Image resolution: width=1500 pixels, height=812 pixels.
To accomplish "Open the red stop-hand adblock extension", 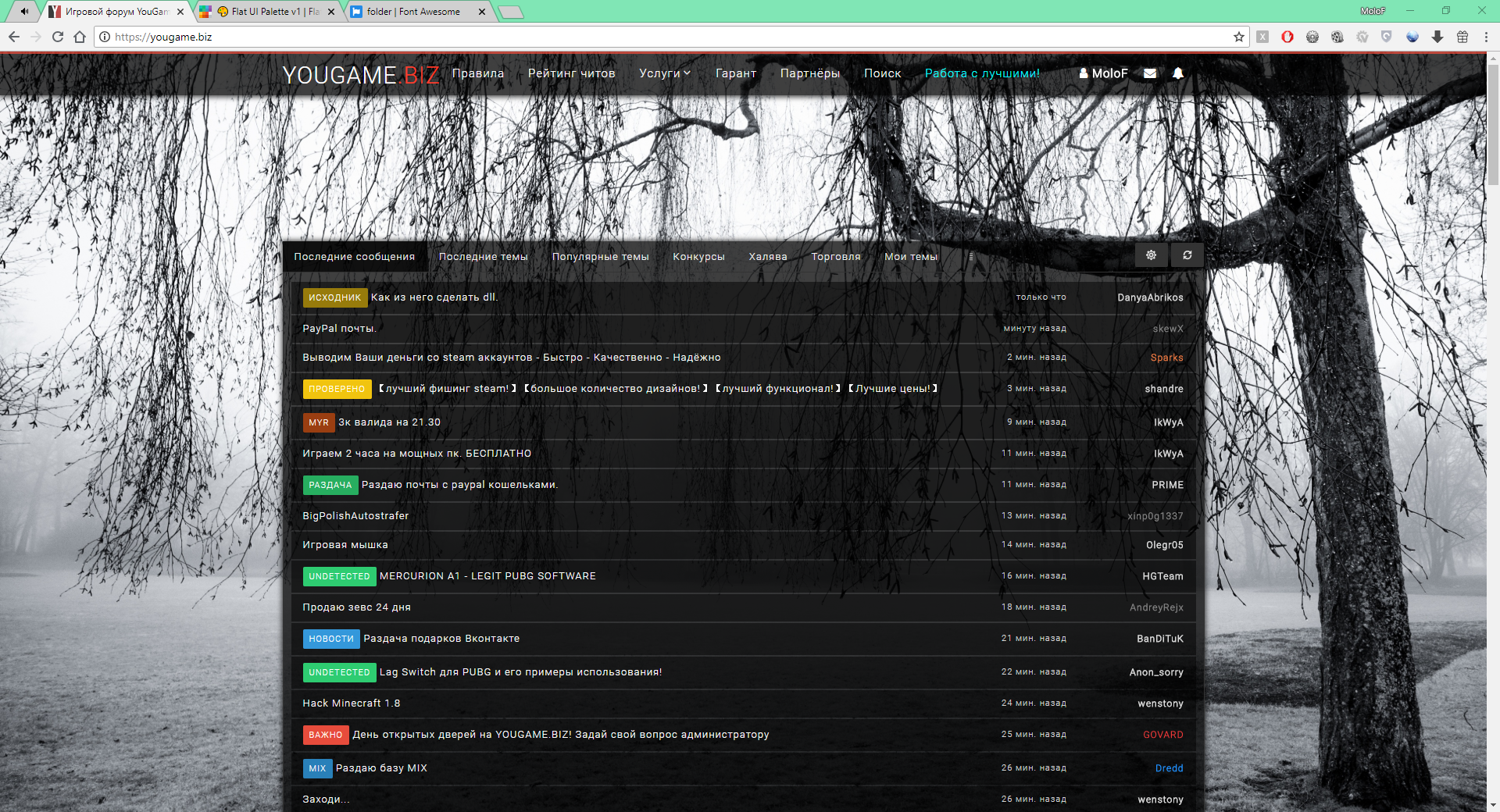I will click(x=1287, y=37).
